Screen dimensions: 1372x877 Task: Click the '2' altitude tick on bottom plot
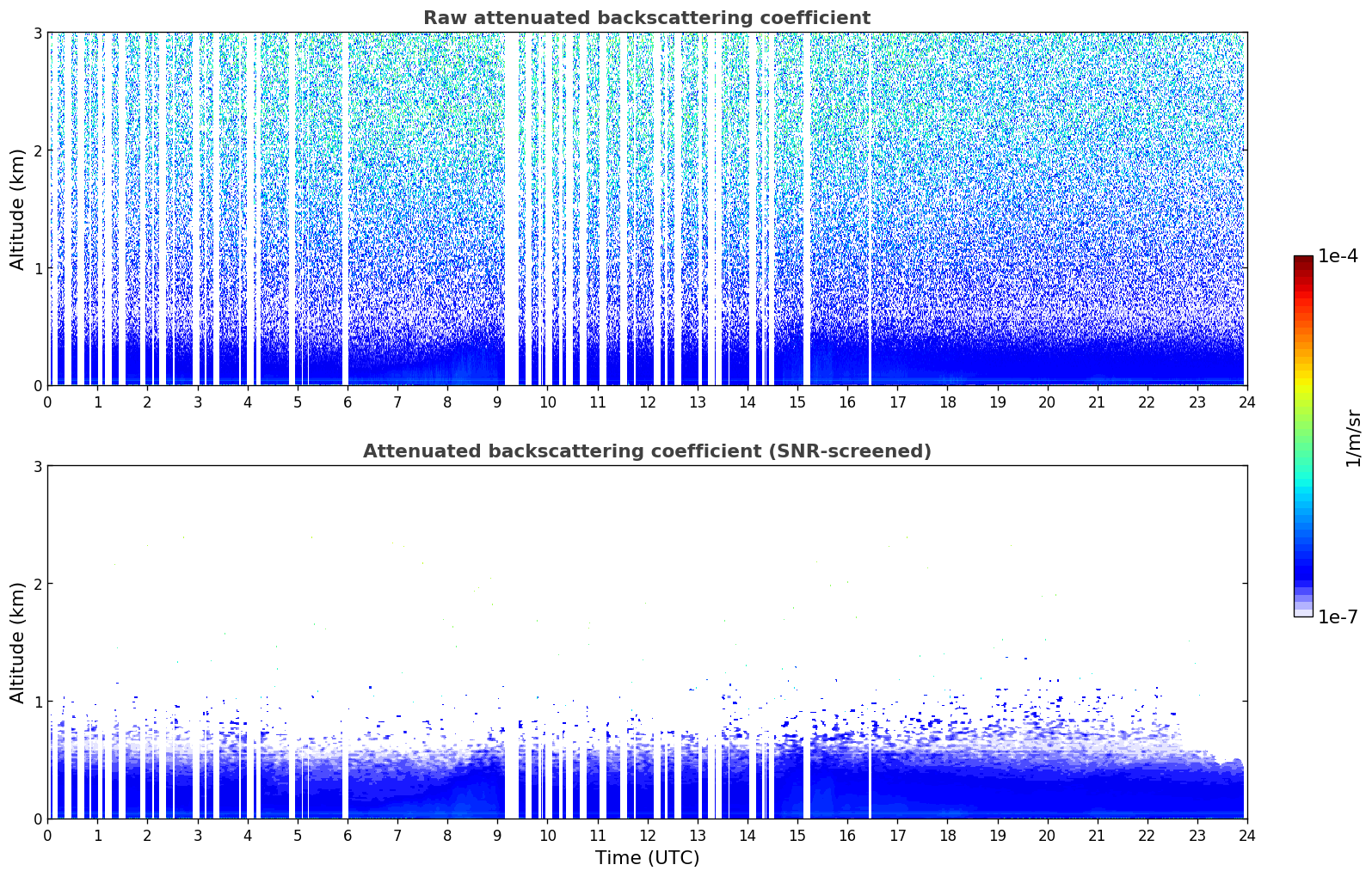point(37,584)
